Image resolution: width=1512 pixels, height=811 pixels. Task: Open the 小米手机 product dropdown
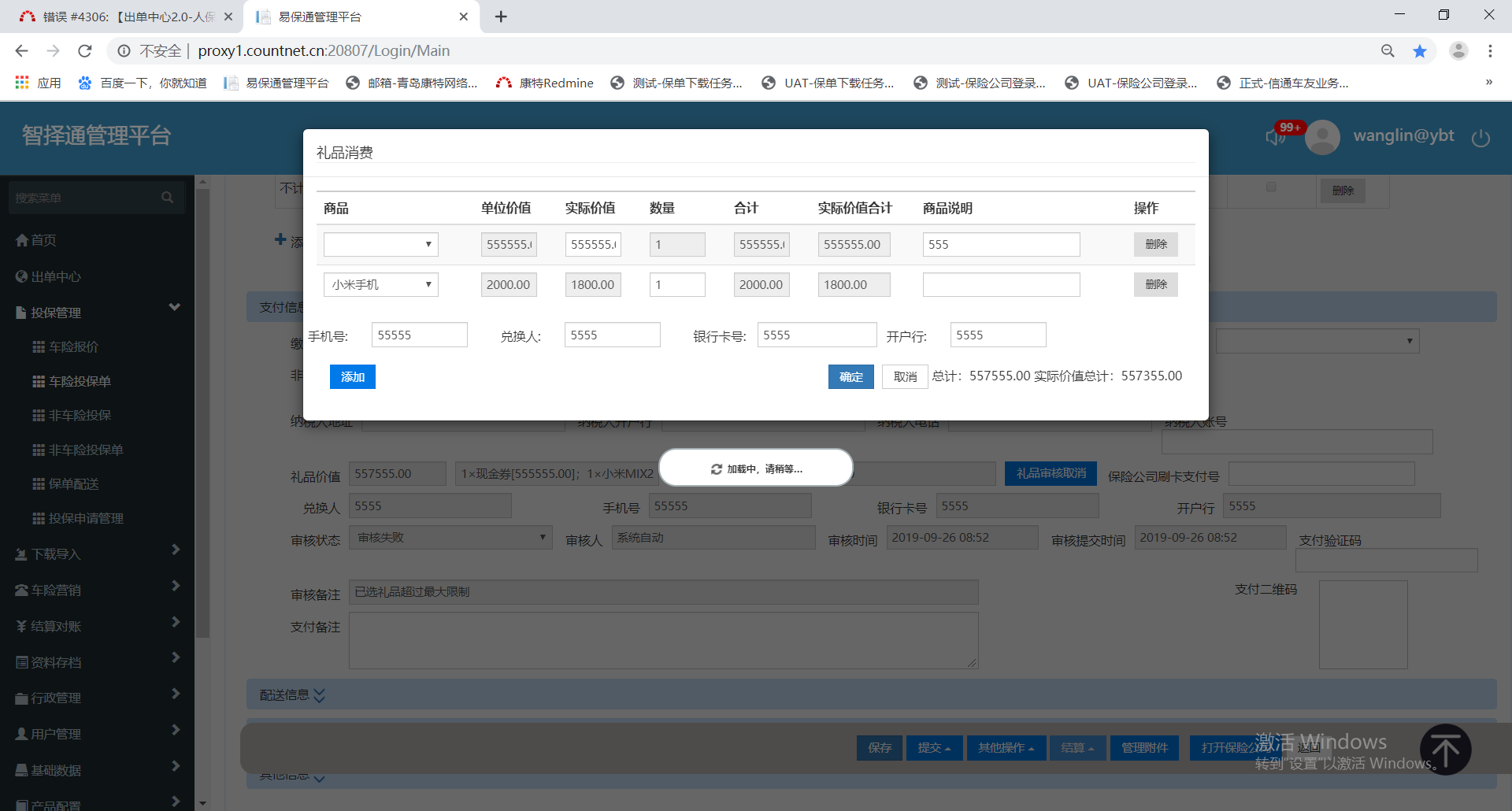[380, 285]
